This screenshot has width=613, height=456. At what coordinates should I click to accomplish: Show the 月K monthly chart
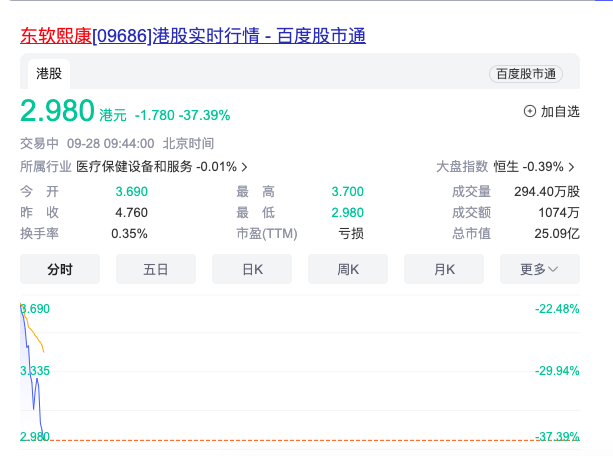point(444,269)
